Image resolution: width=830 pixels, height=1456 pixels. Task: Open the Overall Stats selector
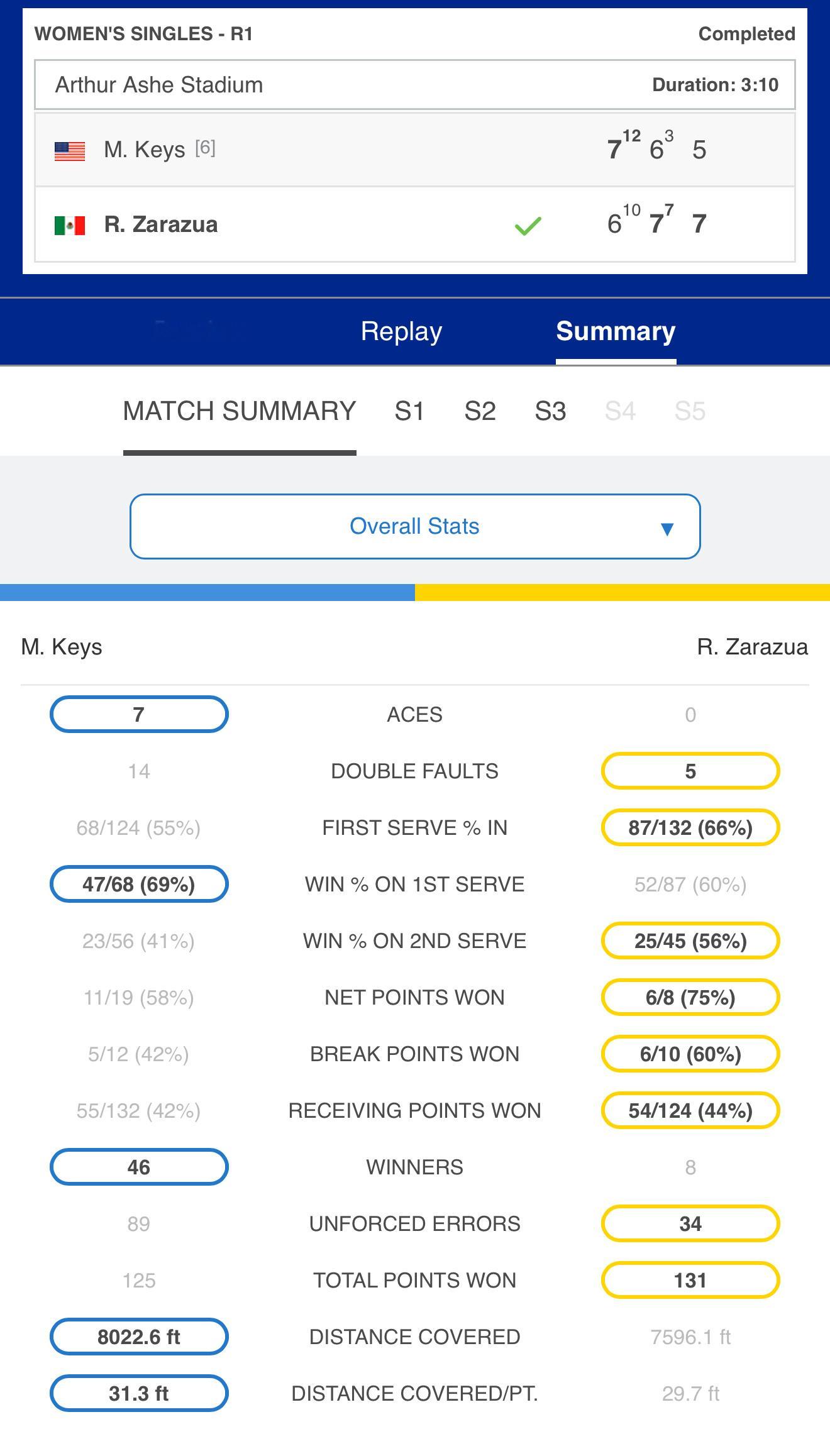[x=415, y=526]
